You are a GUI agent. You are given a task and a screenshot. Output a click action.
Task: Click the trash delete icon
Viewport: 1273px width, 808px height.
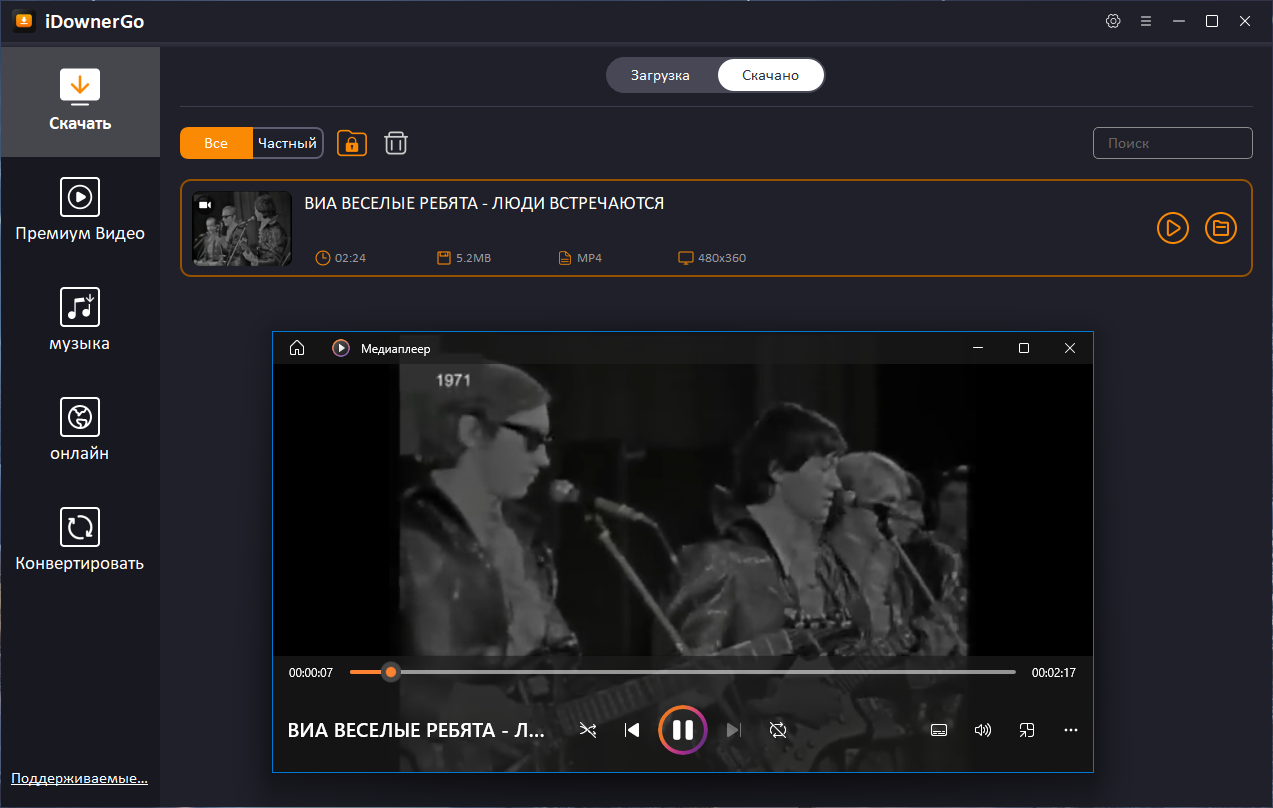[396, 143]
